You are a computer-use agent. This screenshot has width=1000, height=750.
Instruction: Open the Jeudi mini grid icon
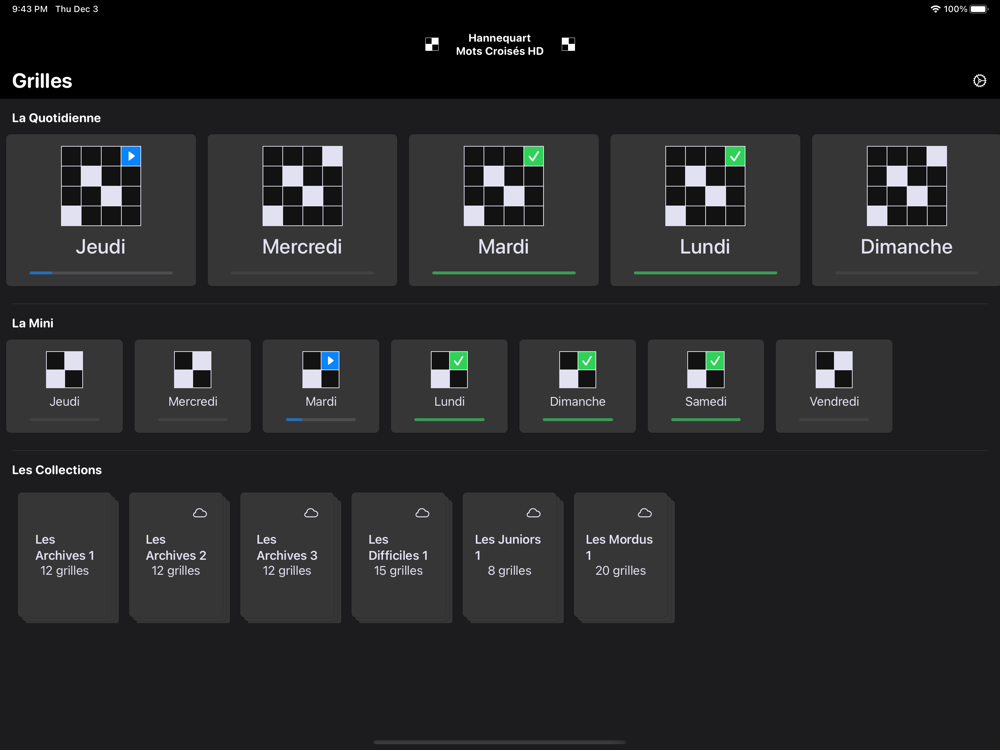coord(64,370)
